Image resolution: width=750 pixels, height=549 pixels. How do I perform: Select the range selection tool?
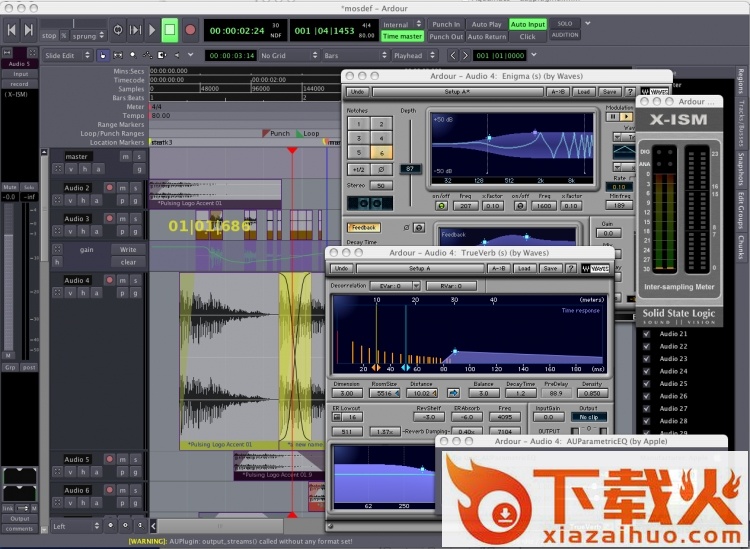[118, 55]
